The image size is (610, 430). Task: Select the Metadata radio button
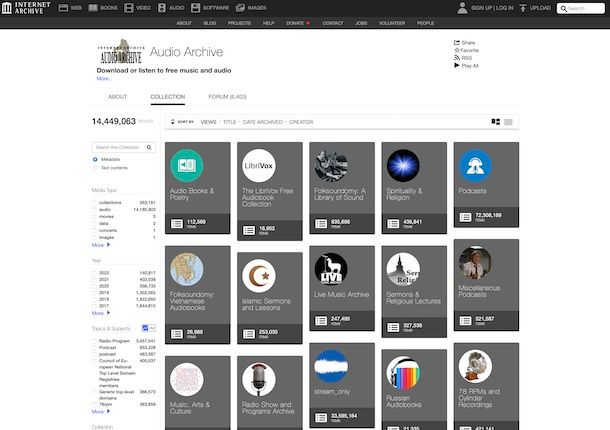(95, 159)
